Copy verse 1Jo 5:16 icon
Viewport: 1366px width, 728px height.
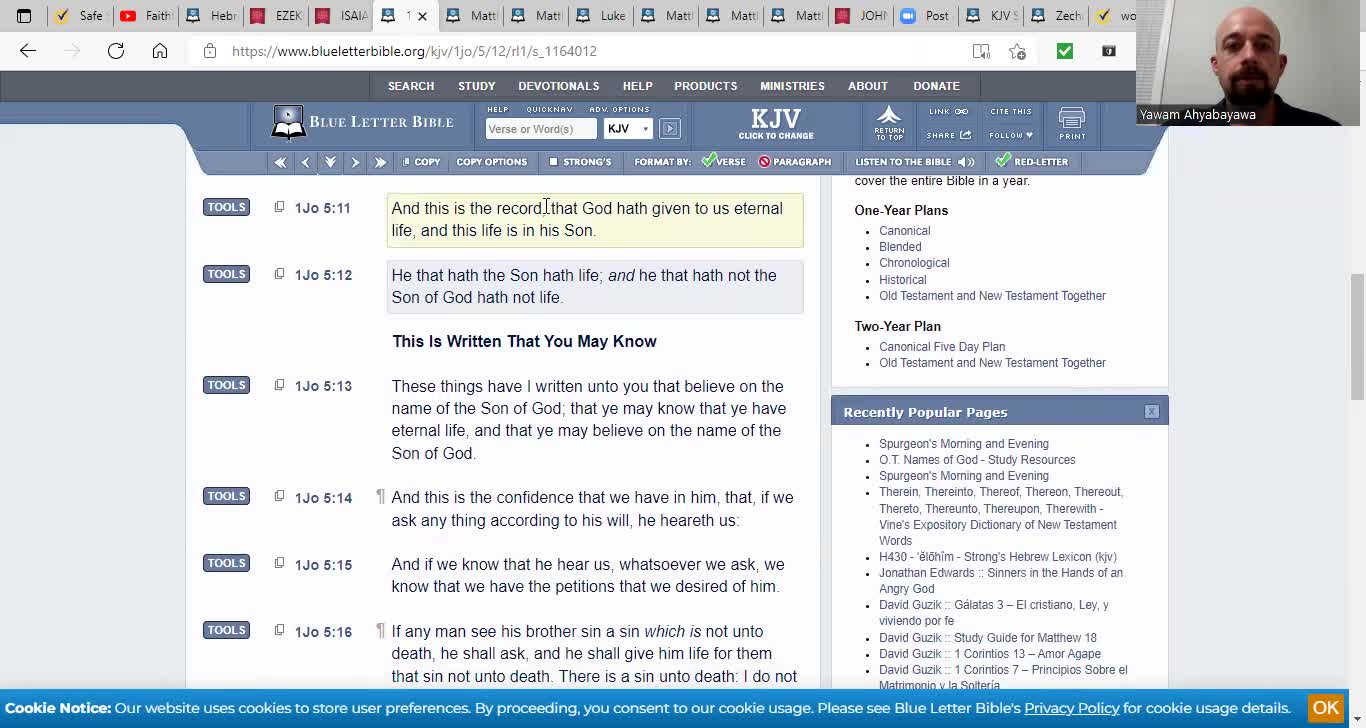click(279, 630)
